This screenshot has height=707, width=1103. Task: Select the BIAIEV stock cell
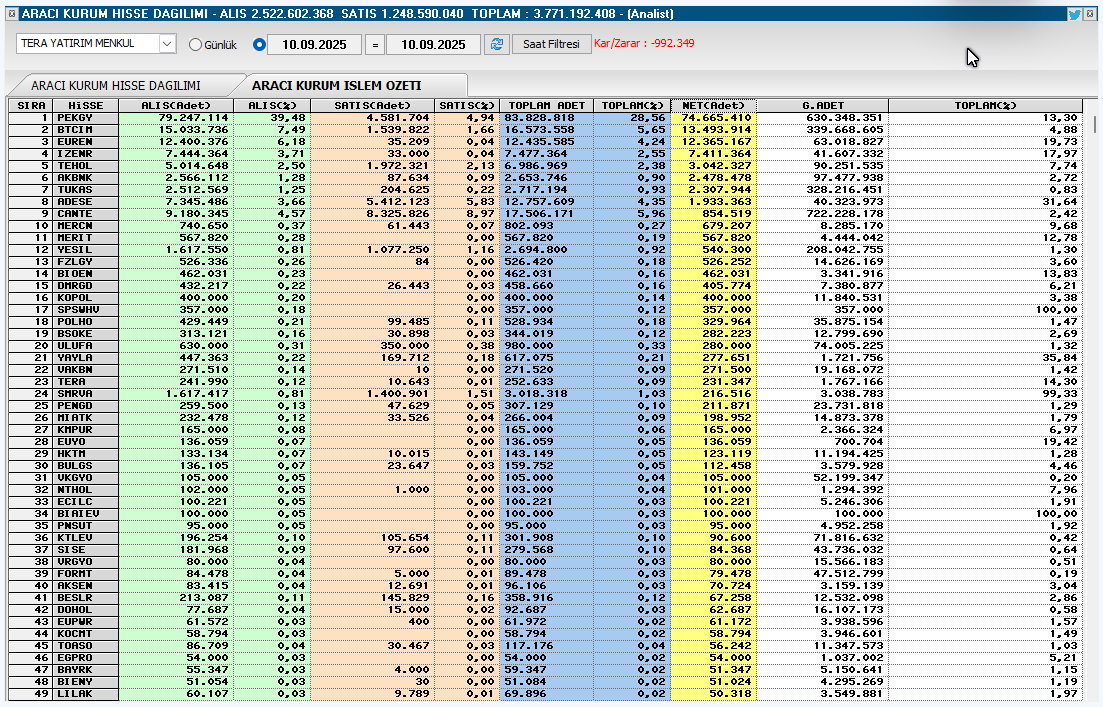[x=86, y=514]
